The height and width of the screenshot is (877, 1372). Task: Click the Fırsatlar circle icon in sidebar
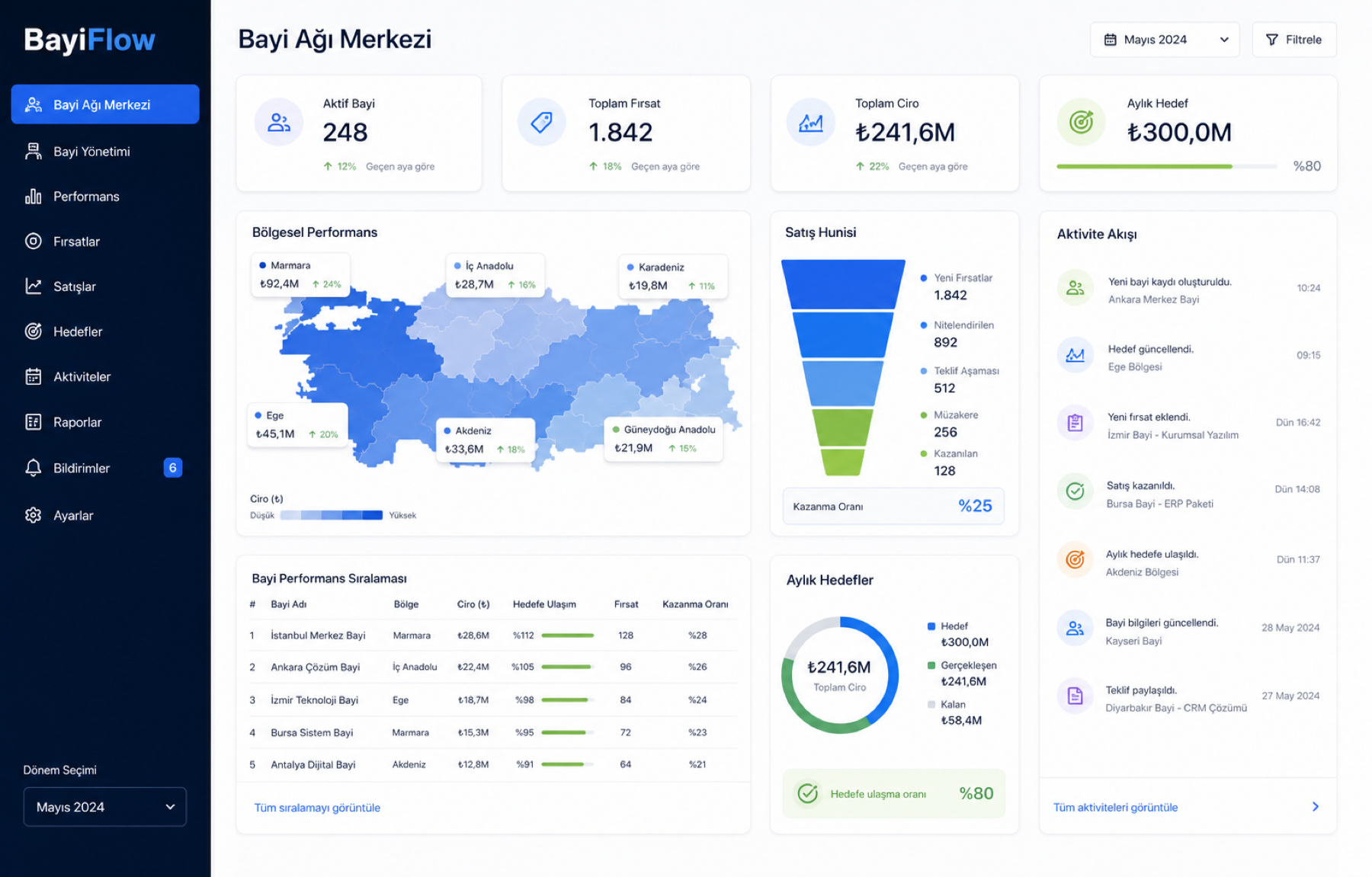(34, 241)
